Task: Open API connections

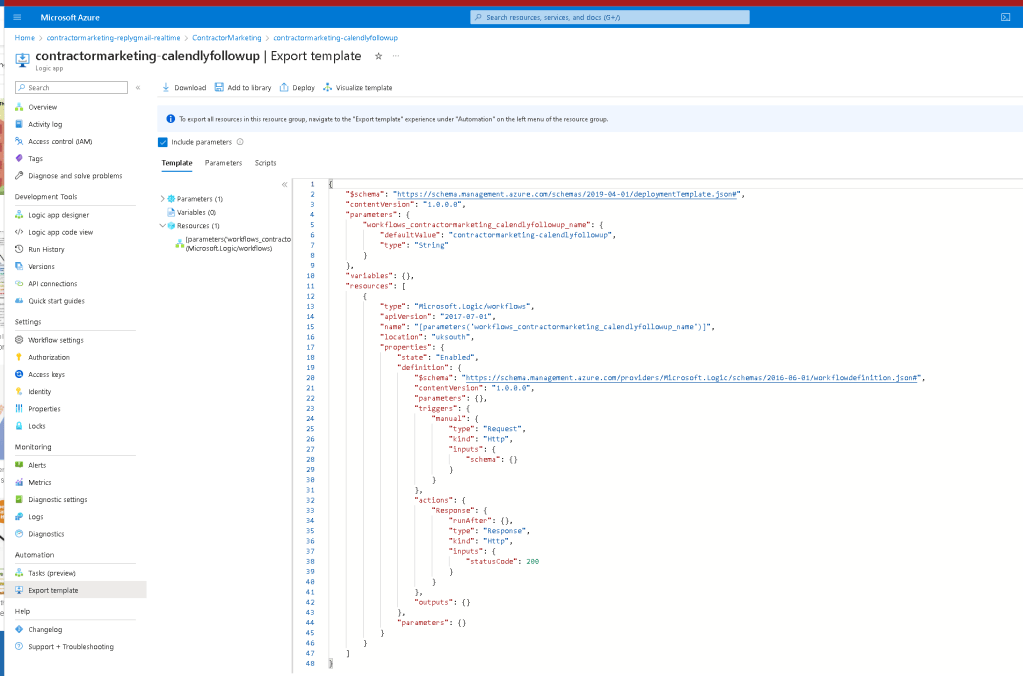Action: [52, 284]
